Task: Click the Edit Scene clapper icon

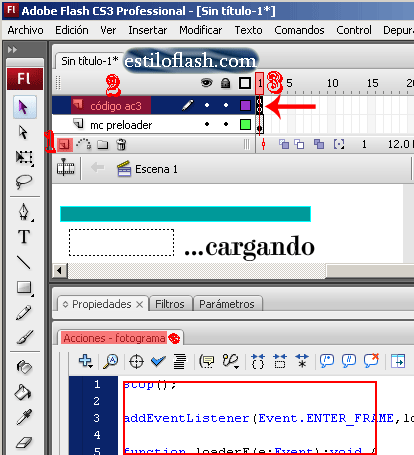Action: coord(124,169)
